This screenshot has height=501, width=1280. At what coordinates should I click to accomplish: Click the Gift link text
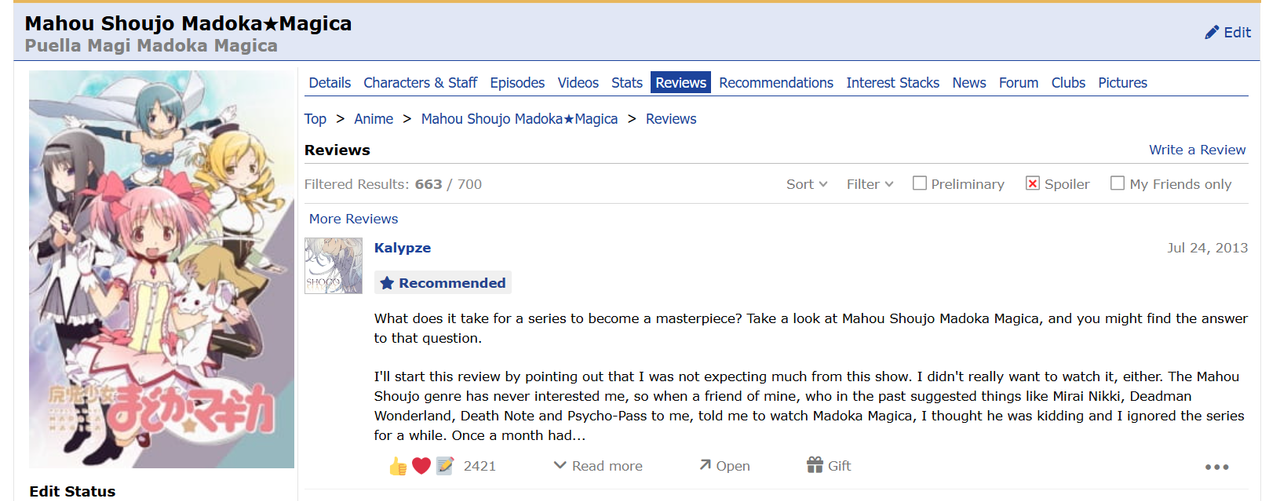(x=840, y=466)
